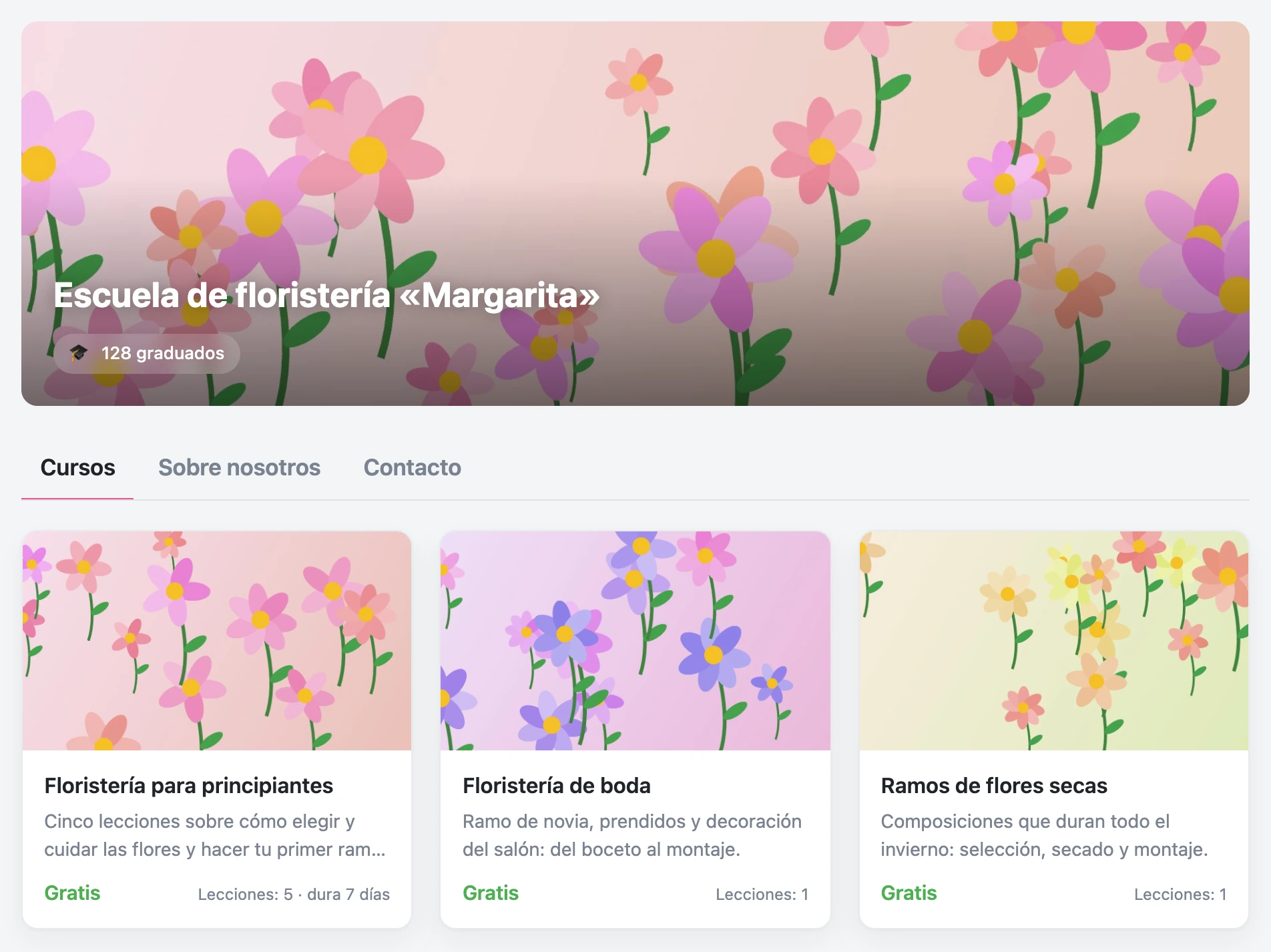1271x952 pixels.
Task: Click the graduation cap icon
Action: point(79,352)
